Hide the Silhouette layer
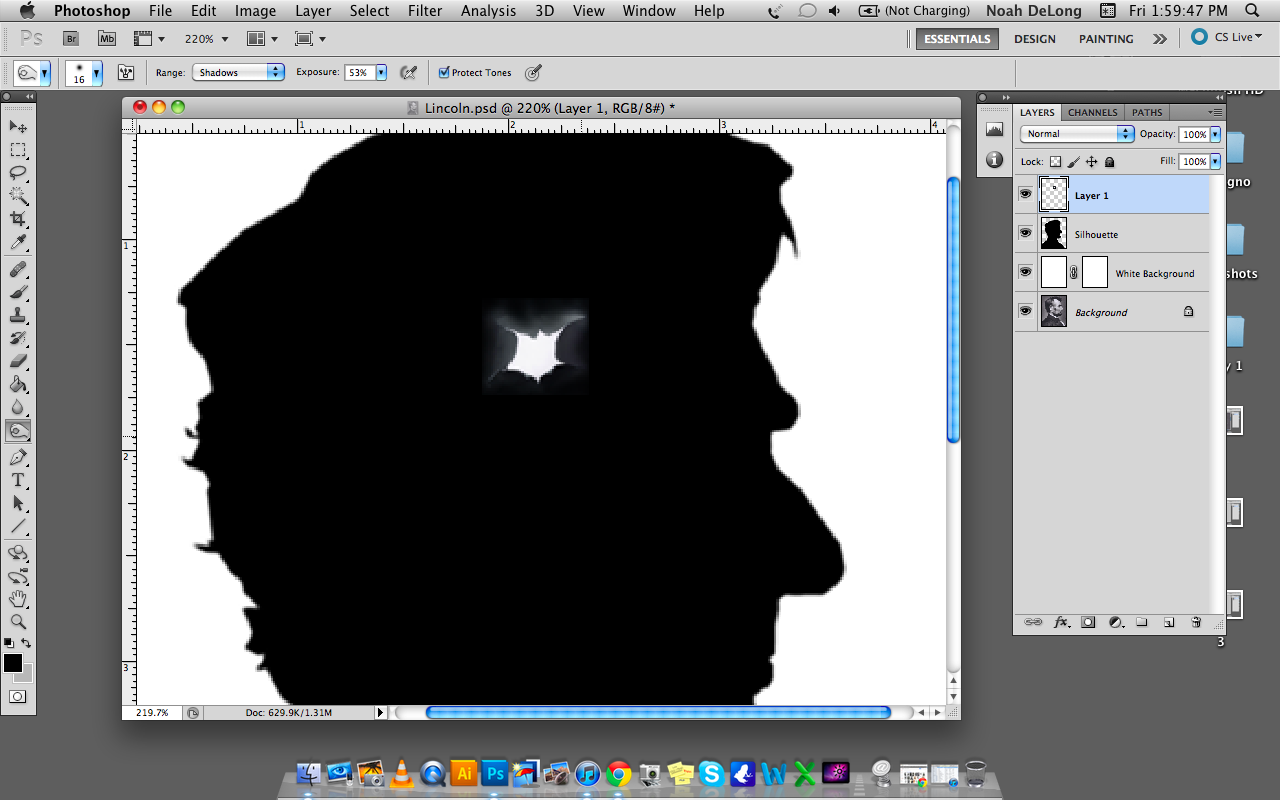The width and height of the screenshot is (1280, 800). coord(1025,233)
